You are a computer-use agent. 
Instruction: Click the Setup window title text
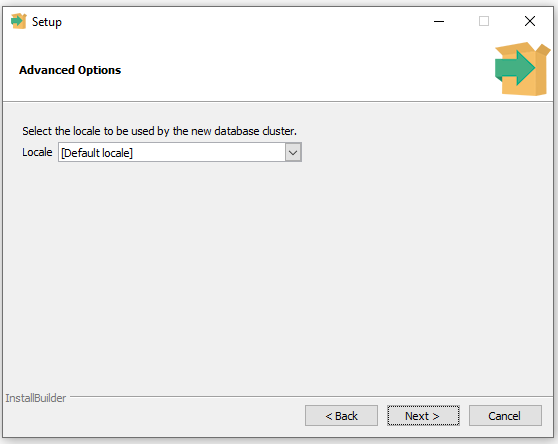click(x=47, y=22)
